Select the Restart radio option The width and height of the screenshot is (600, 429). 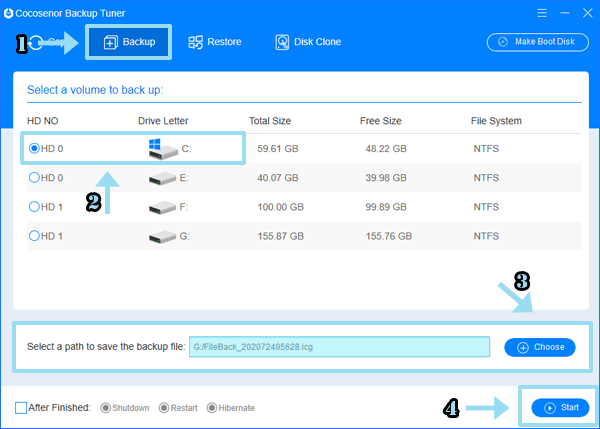coord(164,408)
